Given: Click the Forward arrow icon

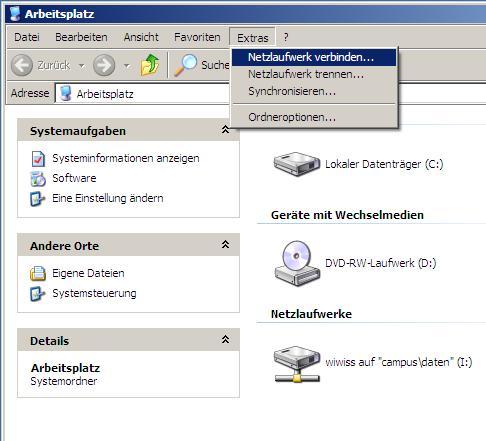Looking at the screenshot, I should pyautogui.click(x=104, y=65).
